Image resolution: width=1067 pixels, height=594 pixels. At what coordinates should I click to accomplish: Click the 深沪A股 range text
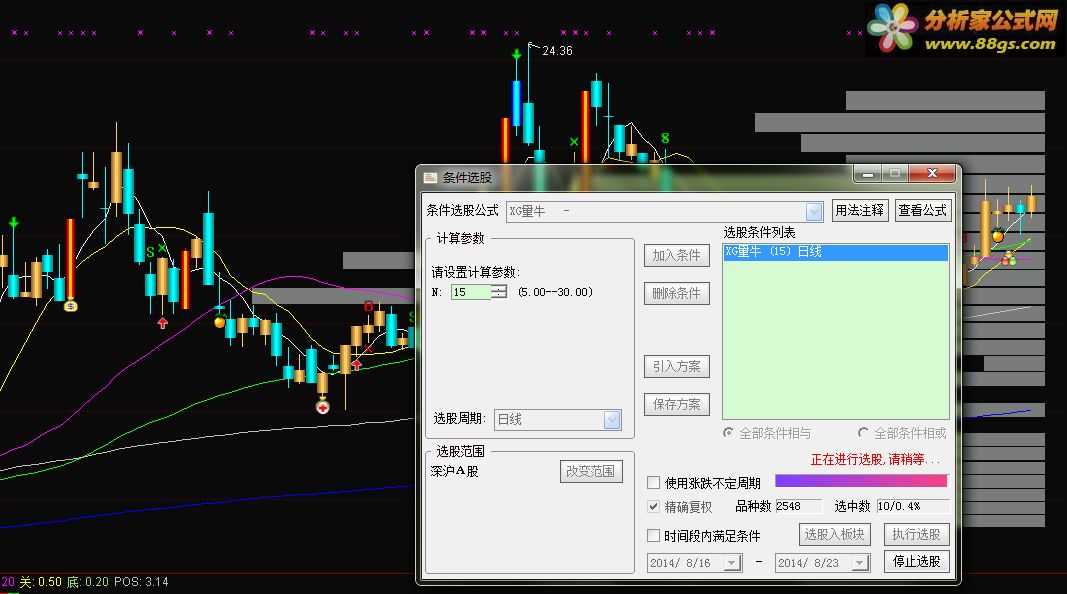point(455,471)
